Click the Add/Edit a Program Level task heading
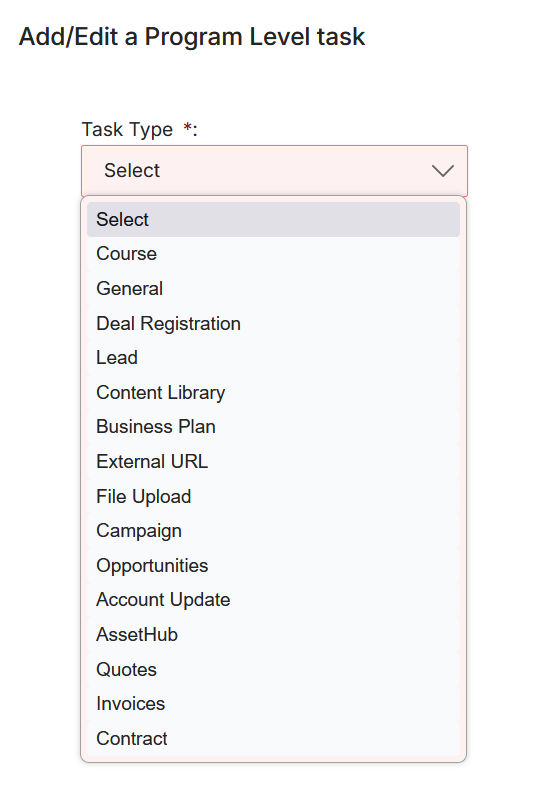 (x=192, y=37)
